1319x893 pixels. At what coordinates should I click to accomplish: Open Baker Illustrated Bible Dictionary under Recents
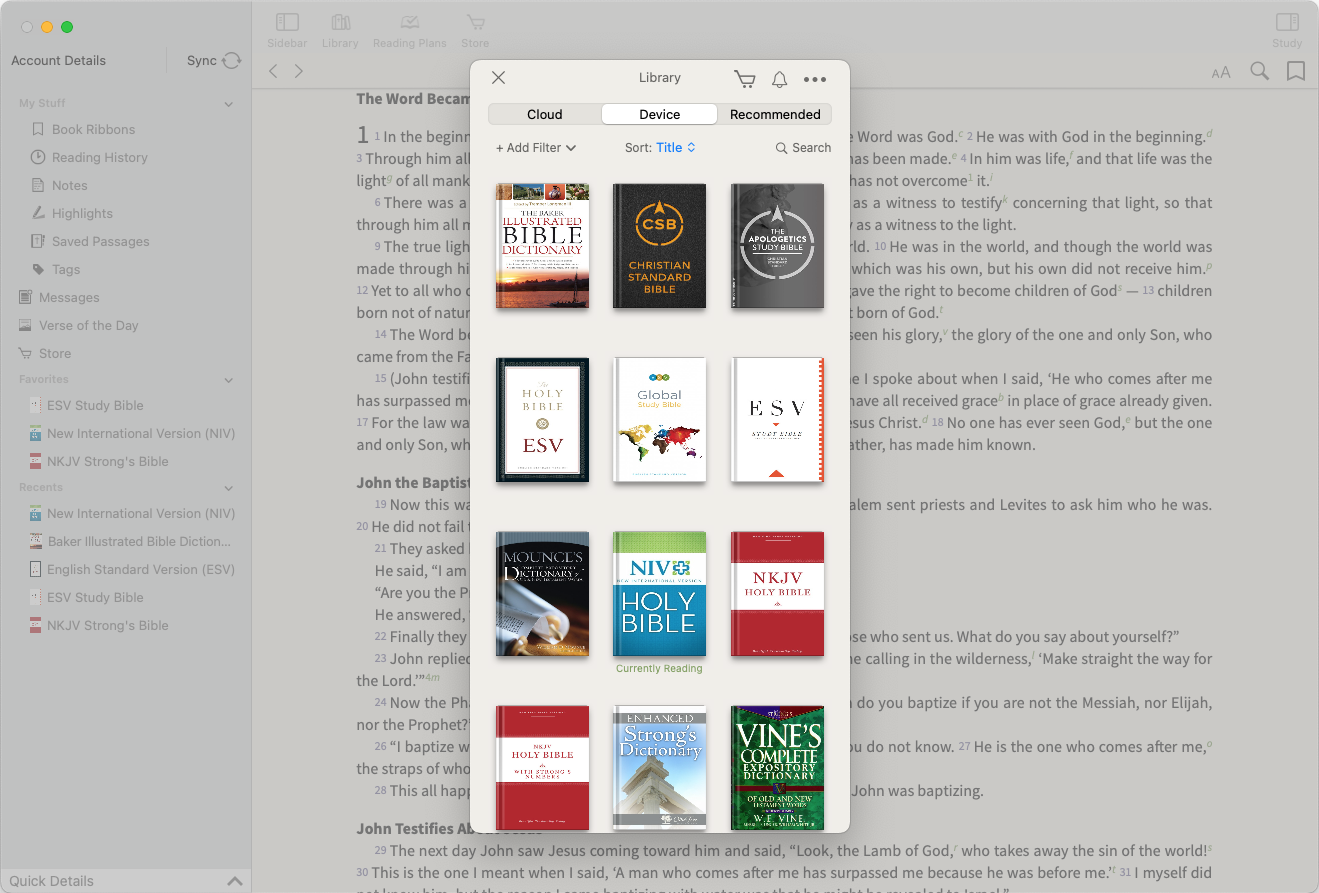coord(139,541)
